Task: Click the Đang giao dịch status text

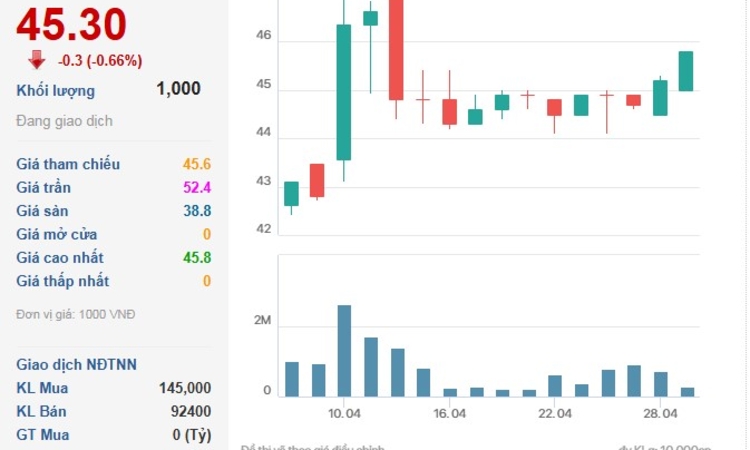Action: point(64,121)
